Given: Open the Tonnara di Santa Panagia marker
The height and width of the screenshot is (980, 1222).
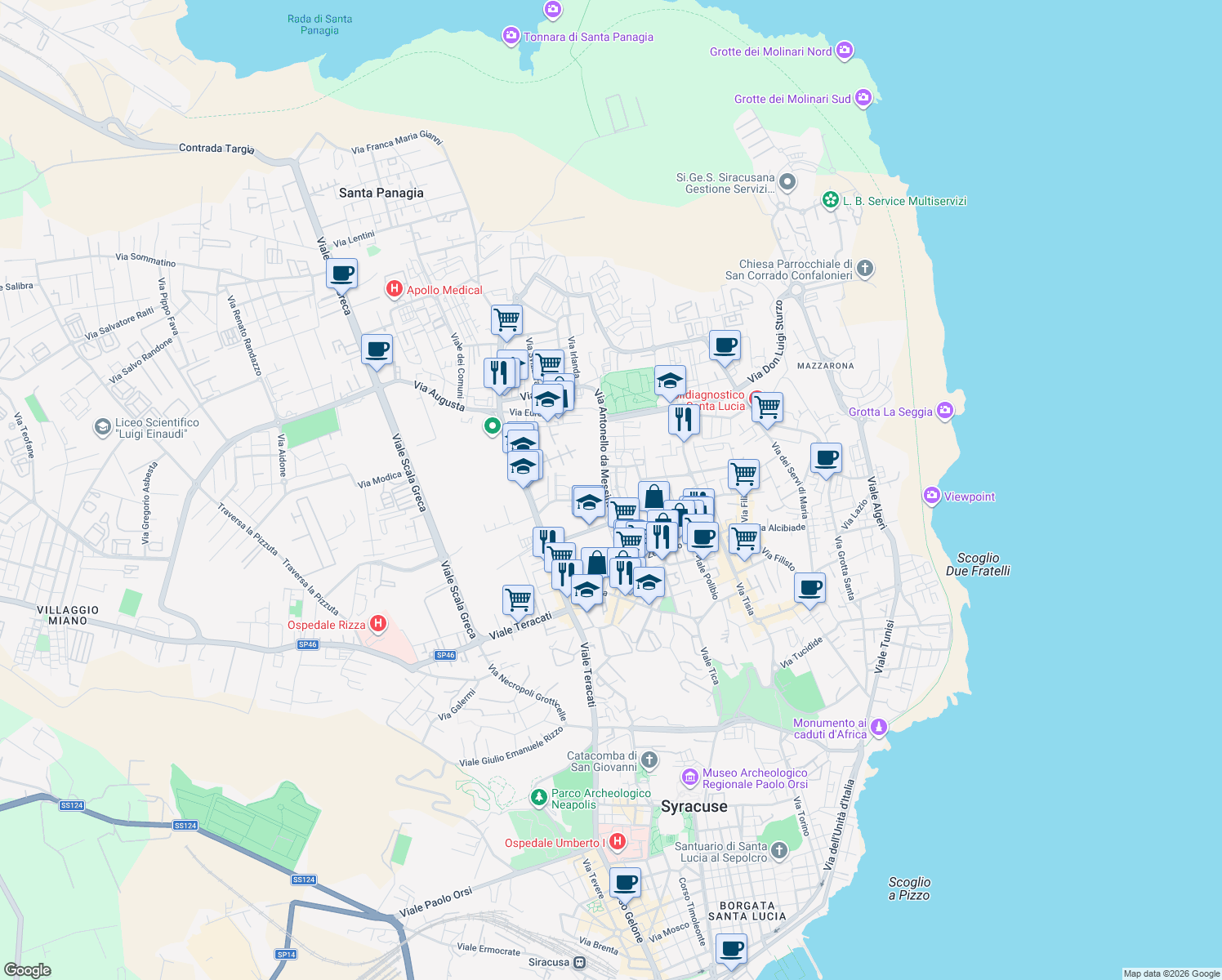Looking at the screenshot, I should (x=511, y=36).
